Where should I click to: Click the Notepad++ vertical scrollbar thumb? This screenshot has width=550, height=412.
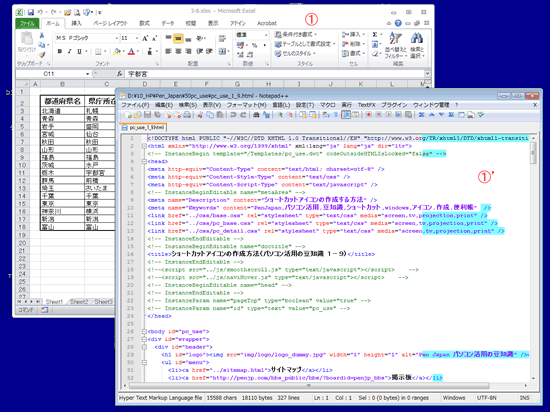click(533, 153)
